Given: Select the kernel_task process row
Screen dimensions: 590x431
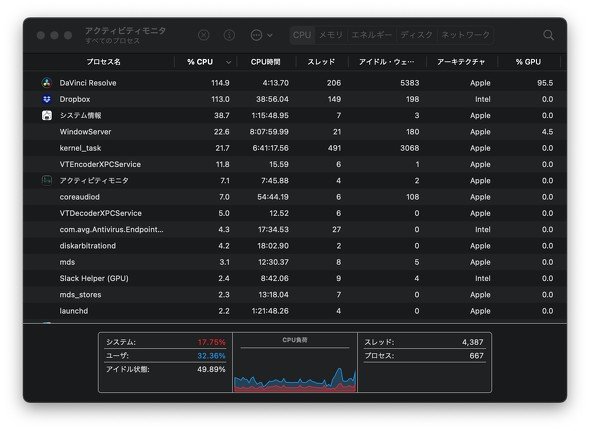Looking at the screenshot, I should pyautogui.click(x=295, y=148).
